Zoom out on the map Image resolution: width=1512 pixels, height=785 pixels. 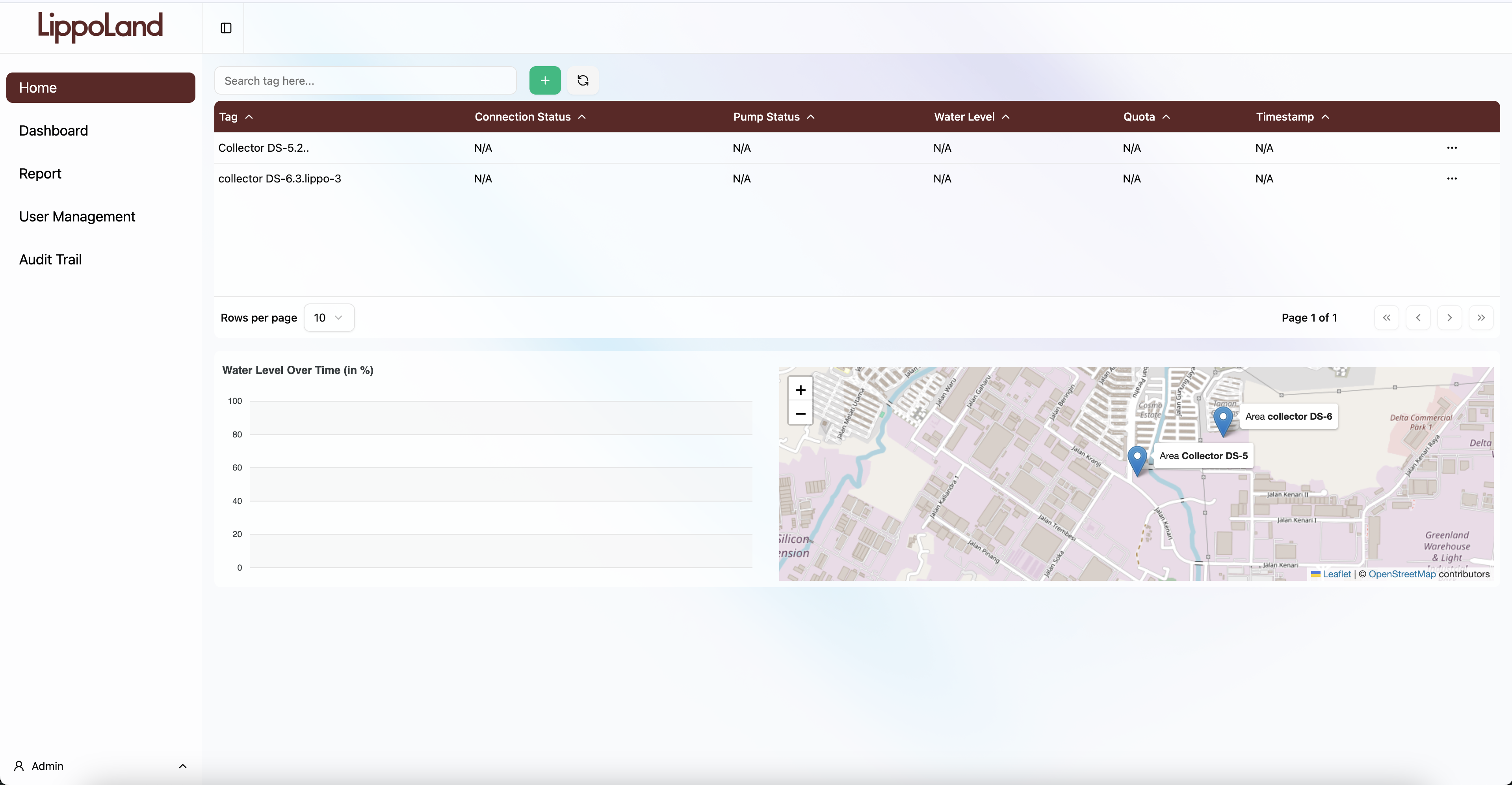pos(800,413)
